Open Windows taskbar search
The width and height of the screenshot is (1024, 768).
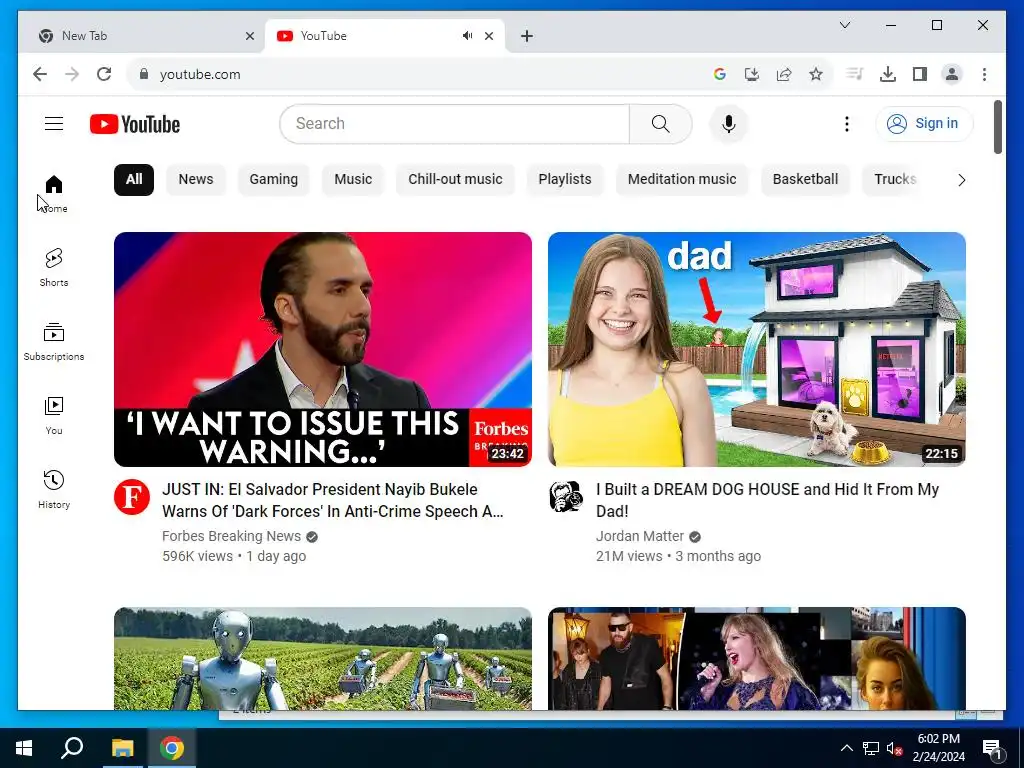click(72, 748)
